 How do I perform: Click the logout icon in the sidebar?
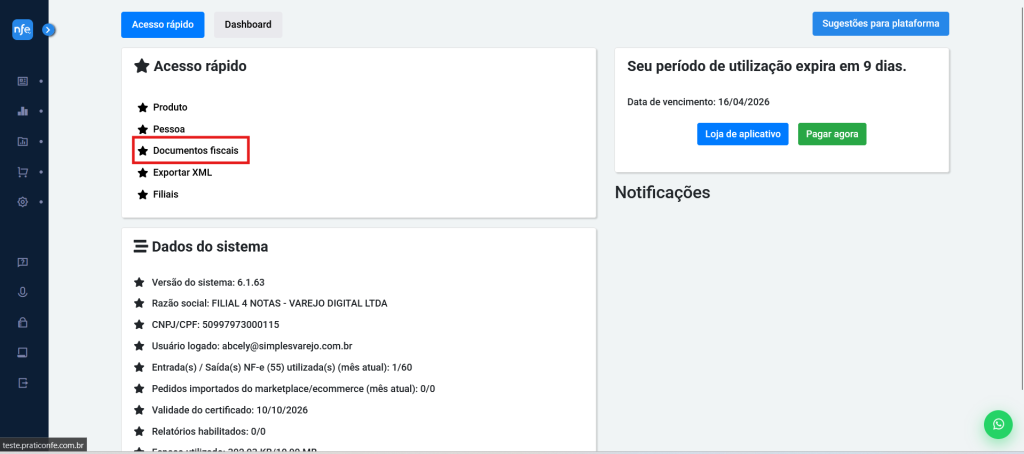22,383
